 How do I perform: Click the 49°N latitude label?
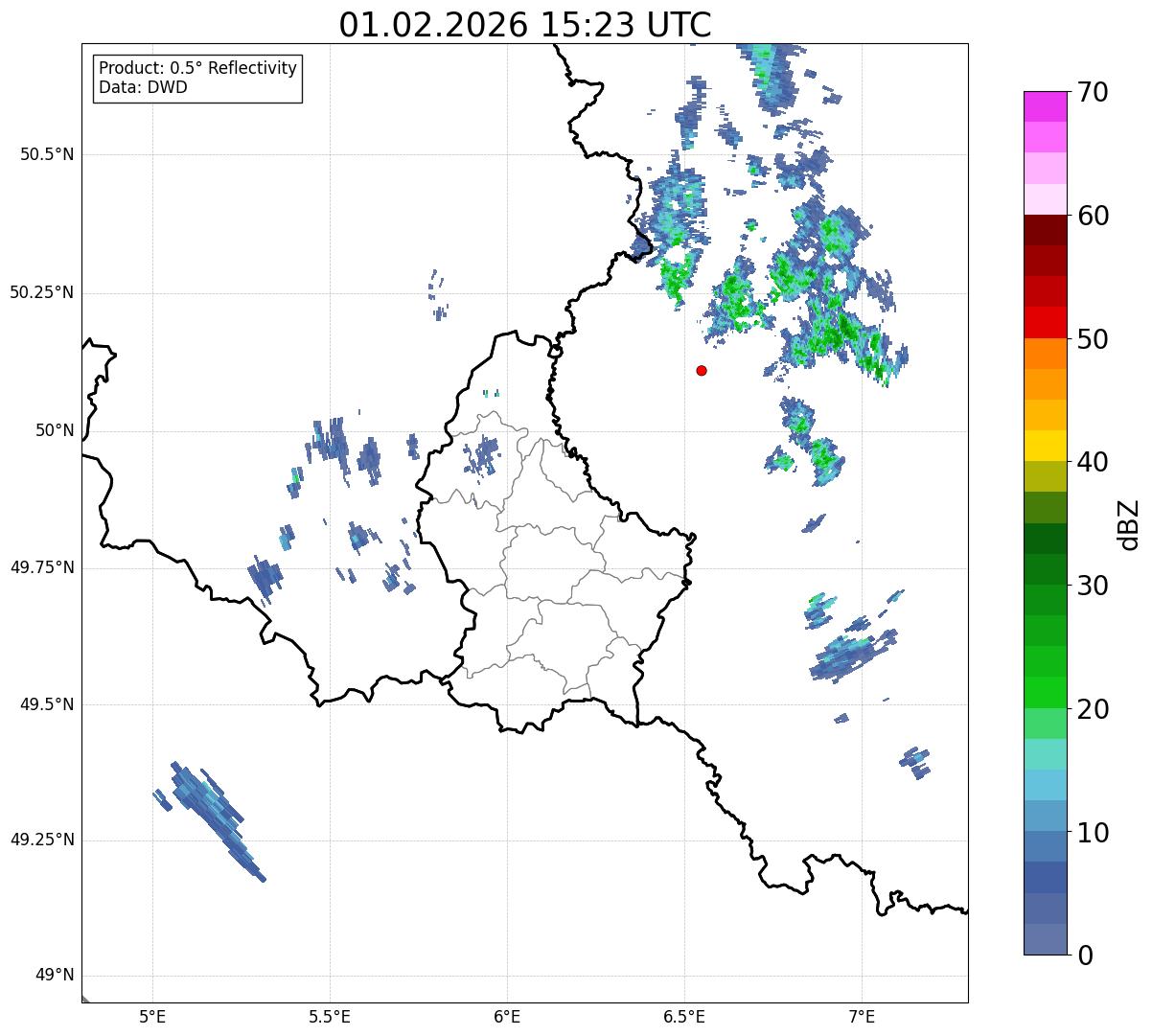pyautogui.click(x=55, y=976)
